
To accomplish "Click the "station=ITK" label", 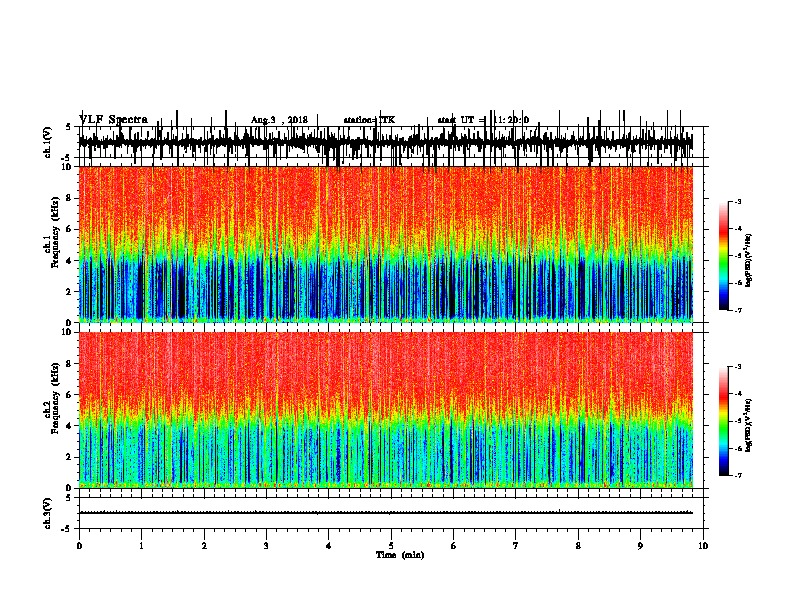I will tap(369, 120).
